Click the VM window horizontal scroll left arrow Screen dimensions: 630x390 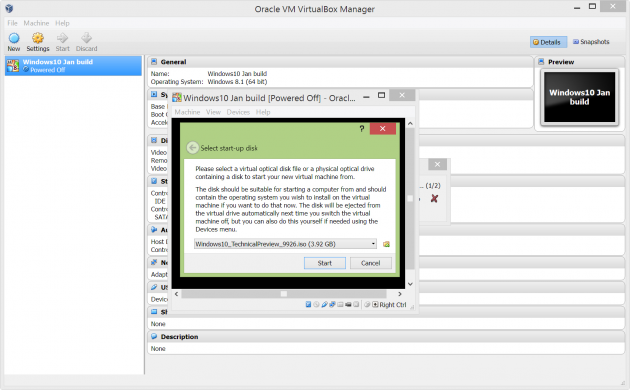(176, 294)
